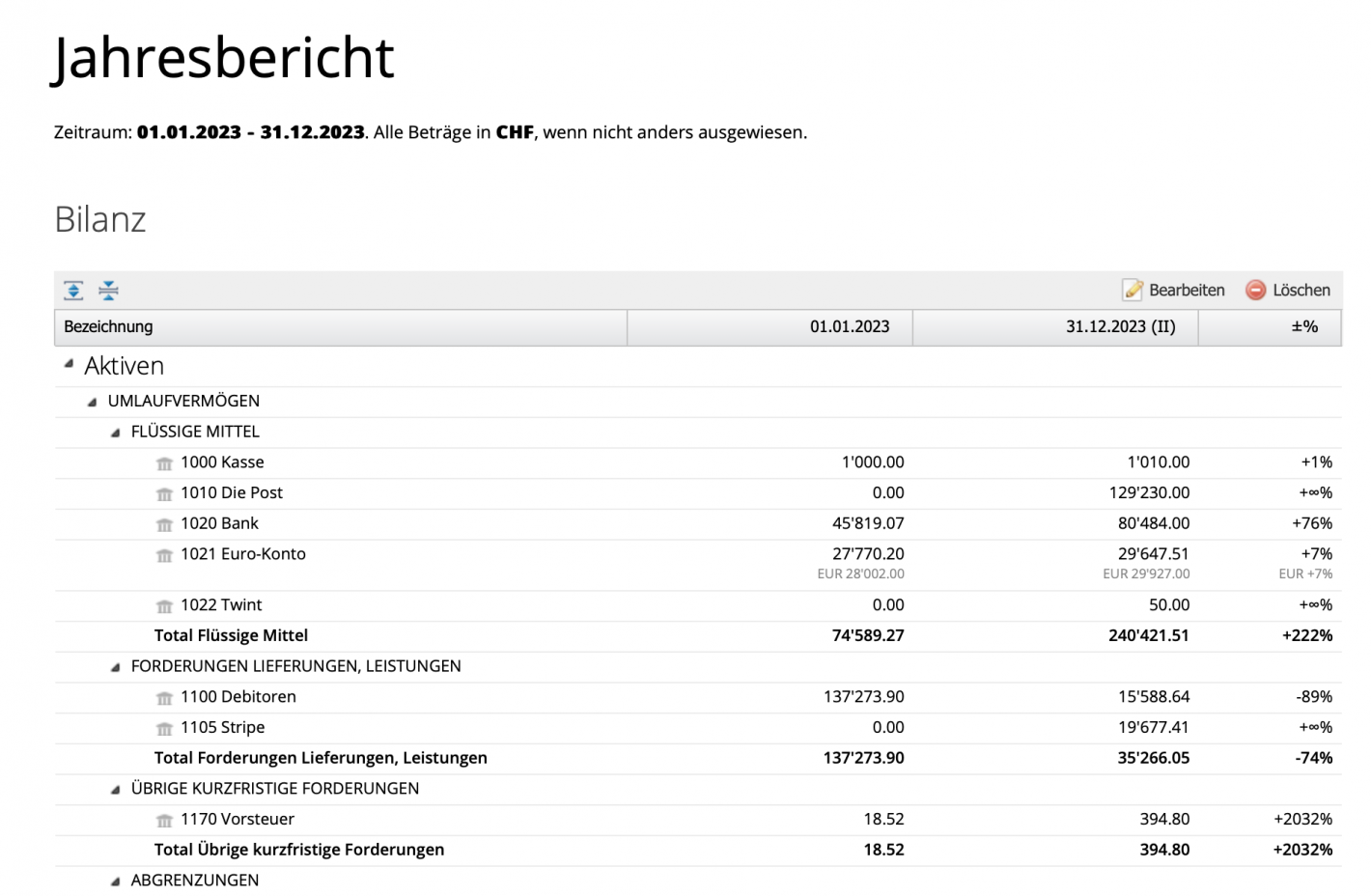Click the Bezeichnung column header
This screenshot has width=1371, height=896.
coord(107,326)
